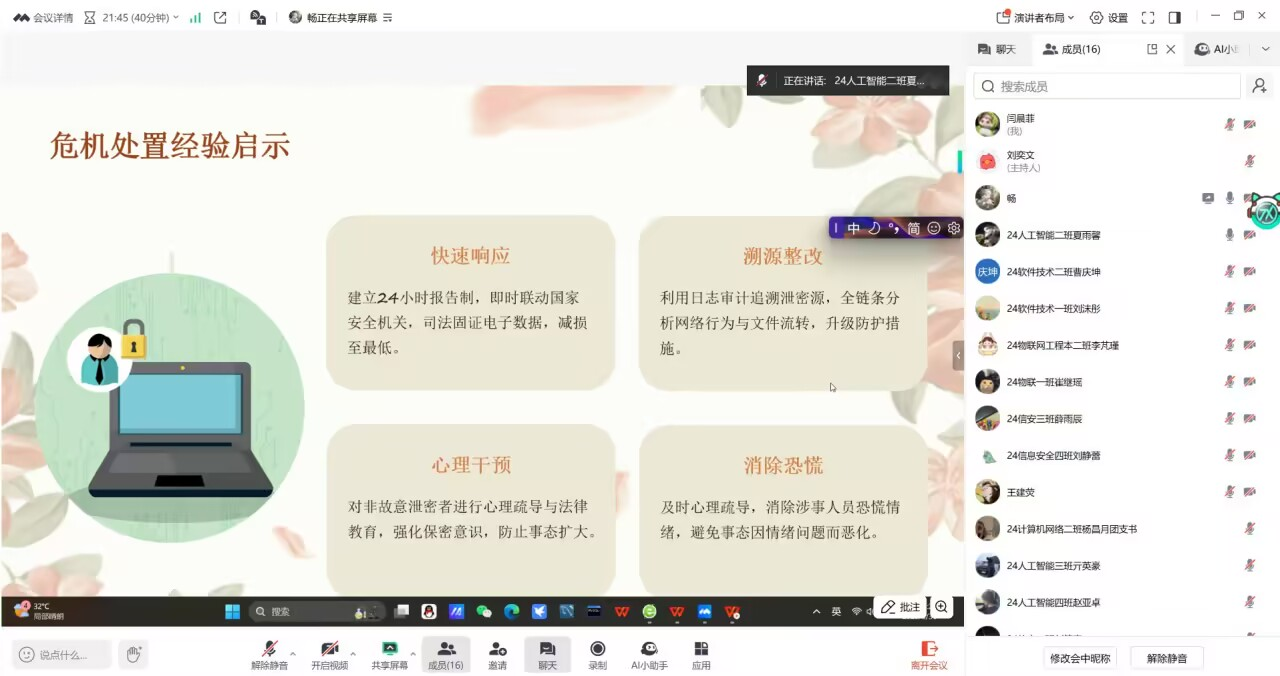
Task: Click the 邀请 invite icon
Action: click(x=497, y=650)
